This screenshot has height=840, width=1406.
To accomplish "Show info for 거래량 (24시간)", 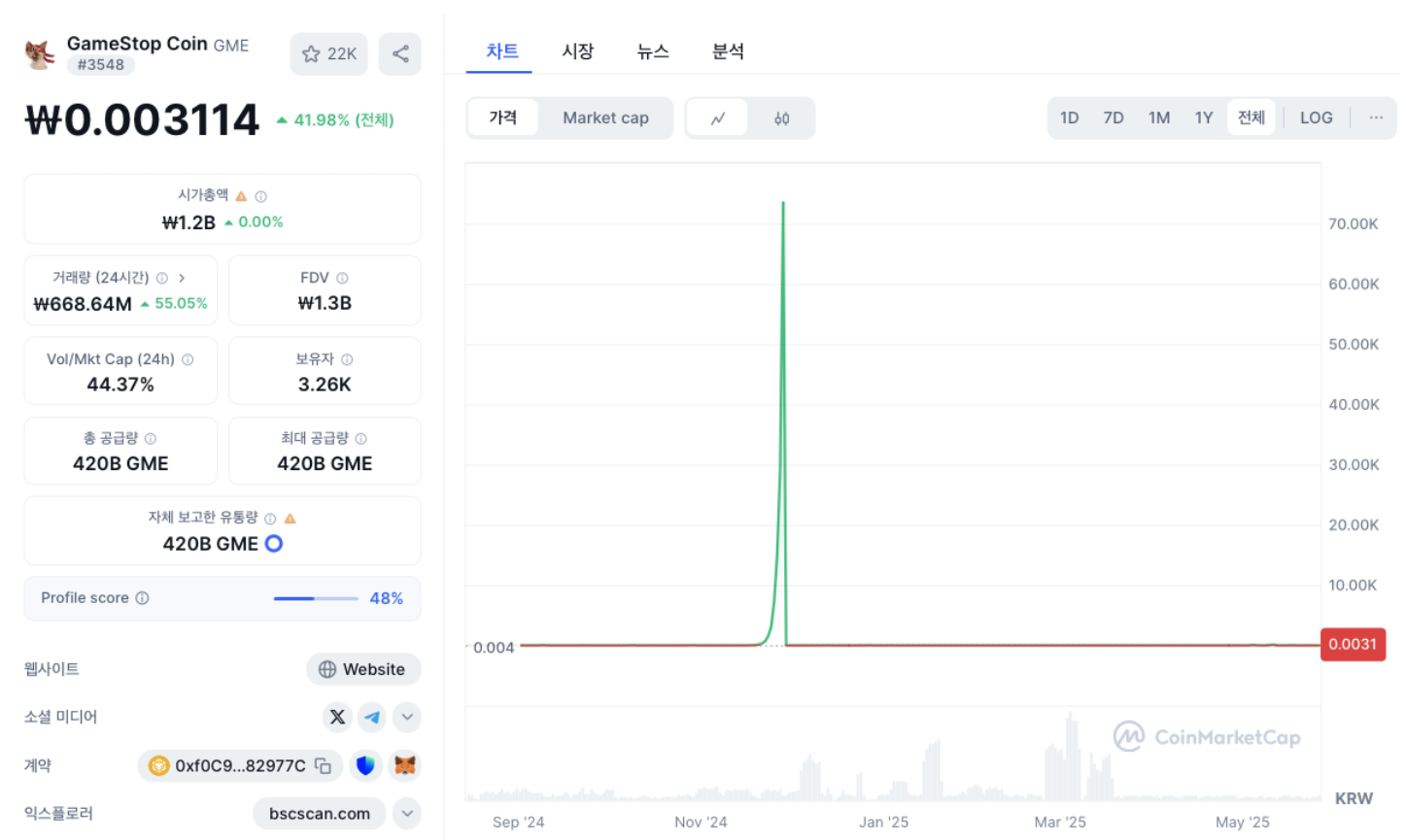I will pyautogui.click(x=162, y=278).
